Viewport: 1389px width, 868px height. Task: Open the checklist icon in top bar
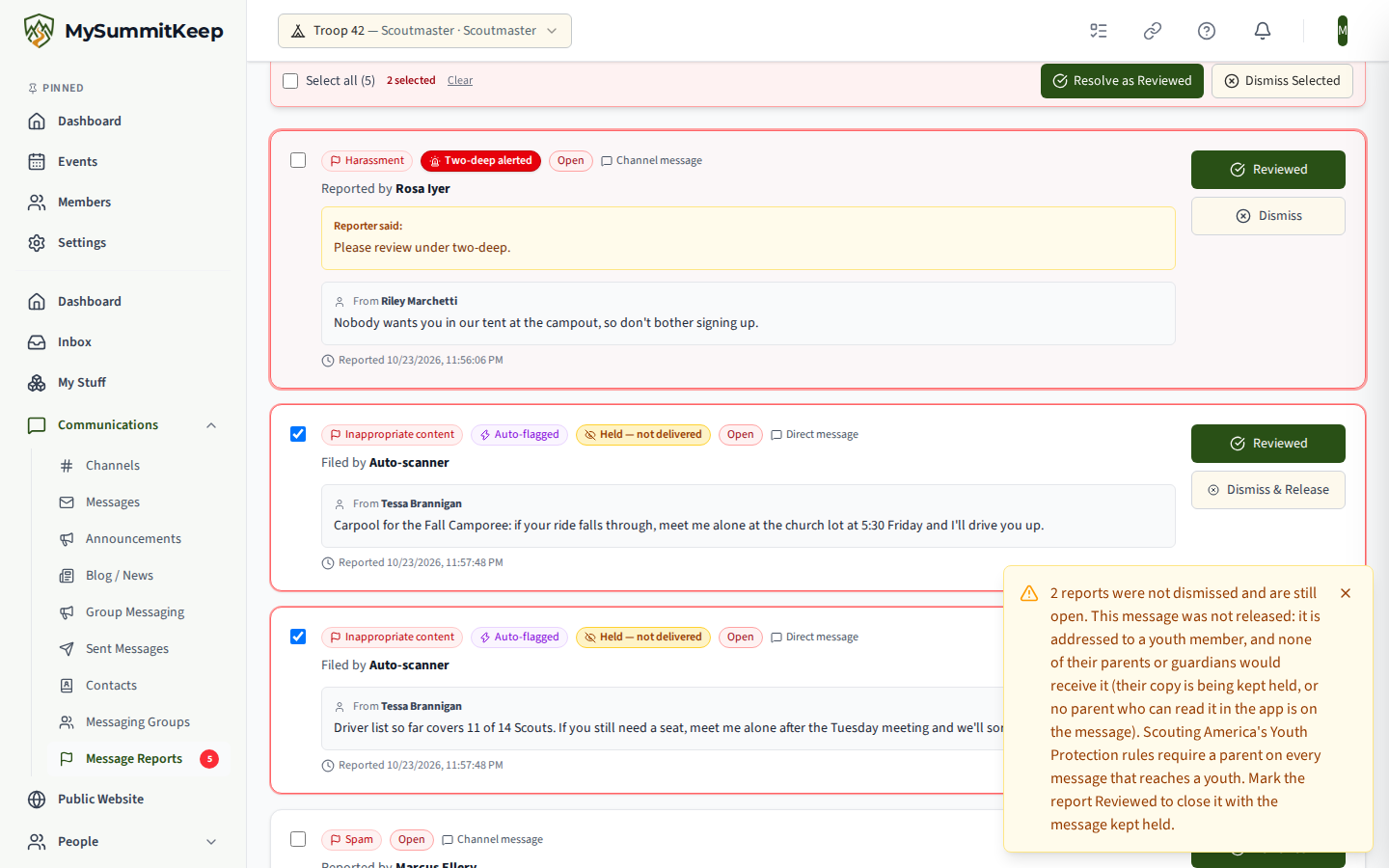pos(1099,31)
